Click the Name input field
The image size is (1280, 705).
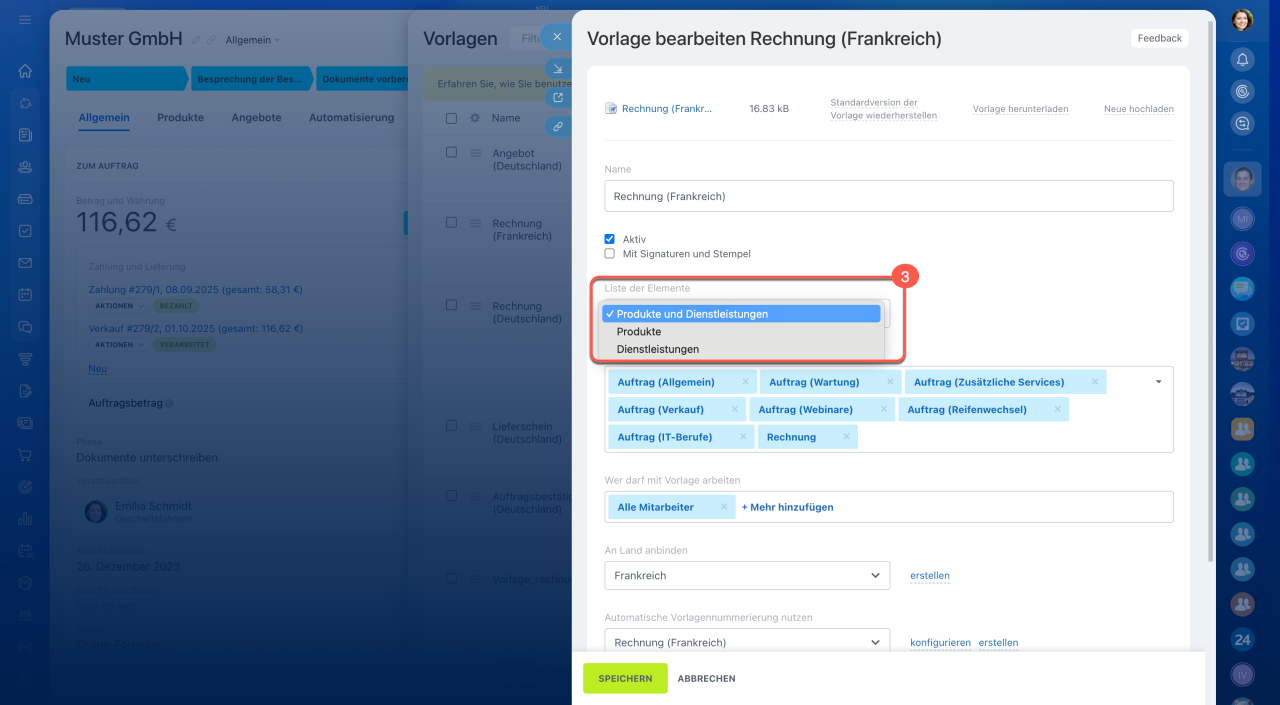[x=888, y=196]
